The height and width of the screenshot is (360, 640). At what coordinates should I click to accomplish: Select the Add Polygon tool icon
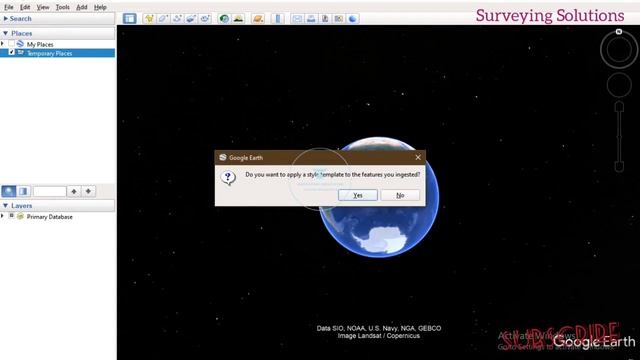tap(163, 18)
